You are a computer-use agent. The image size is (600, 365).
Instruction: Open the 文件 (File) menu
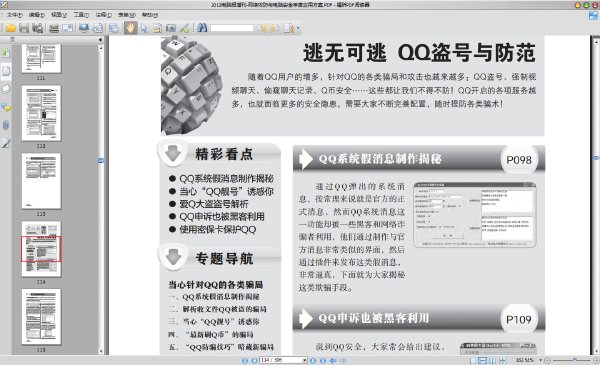point(15,15)
